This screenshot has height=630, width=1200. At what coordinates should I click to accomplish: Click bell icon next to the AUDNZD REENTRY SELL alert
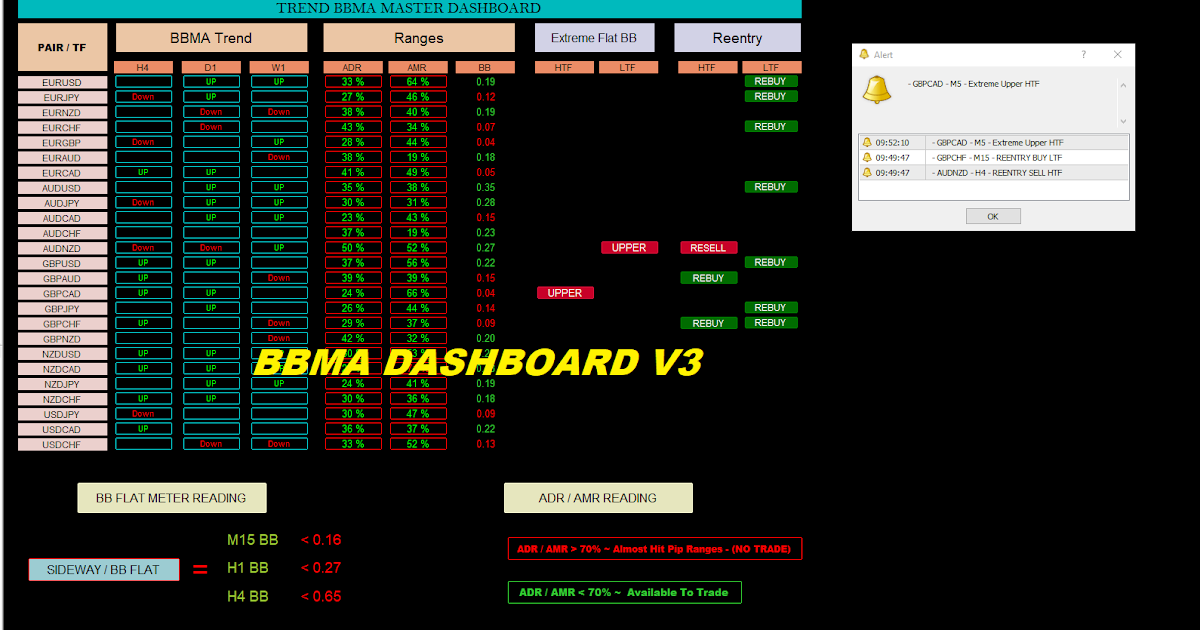click(867, 172)
